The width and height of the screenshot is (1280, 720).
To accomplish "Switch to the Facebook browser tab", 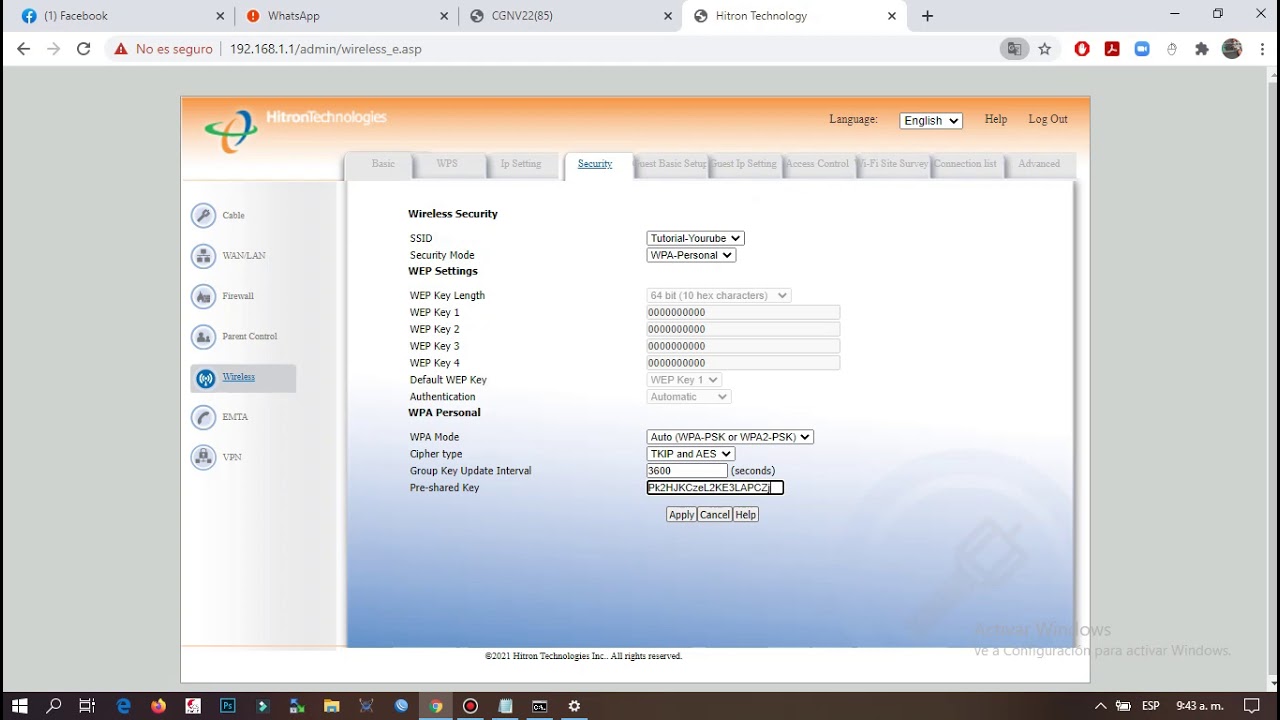I will tap(122, 16).
